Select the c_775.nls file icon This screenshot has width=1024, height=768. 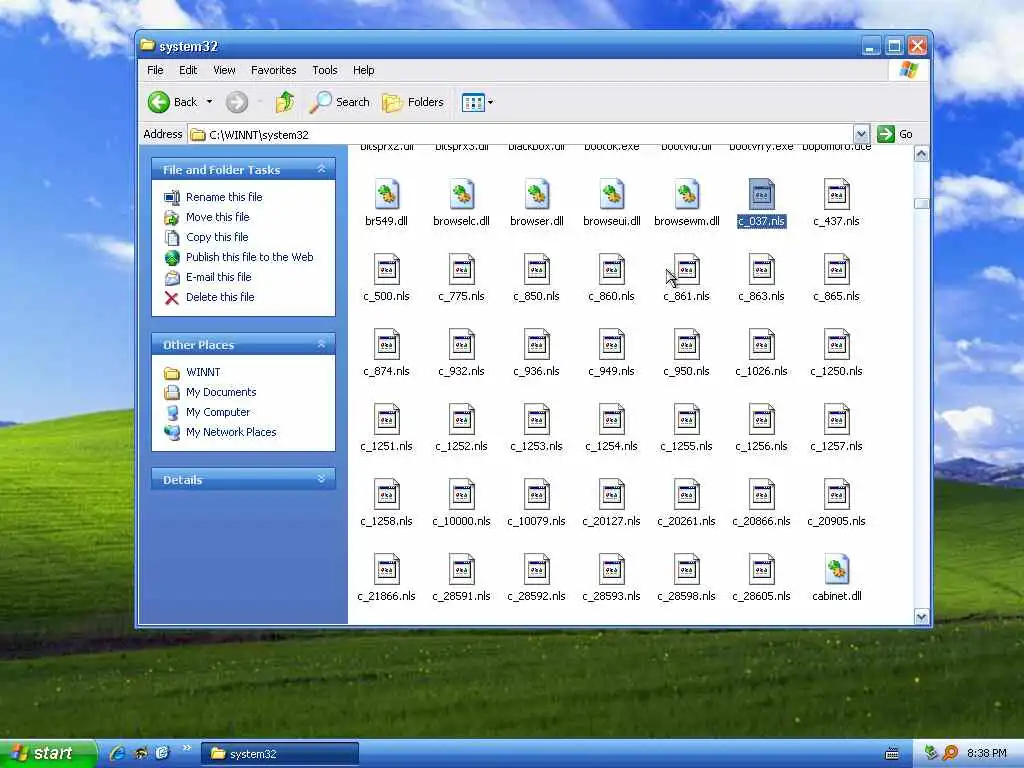(x=462, y=269)
